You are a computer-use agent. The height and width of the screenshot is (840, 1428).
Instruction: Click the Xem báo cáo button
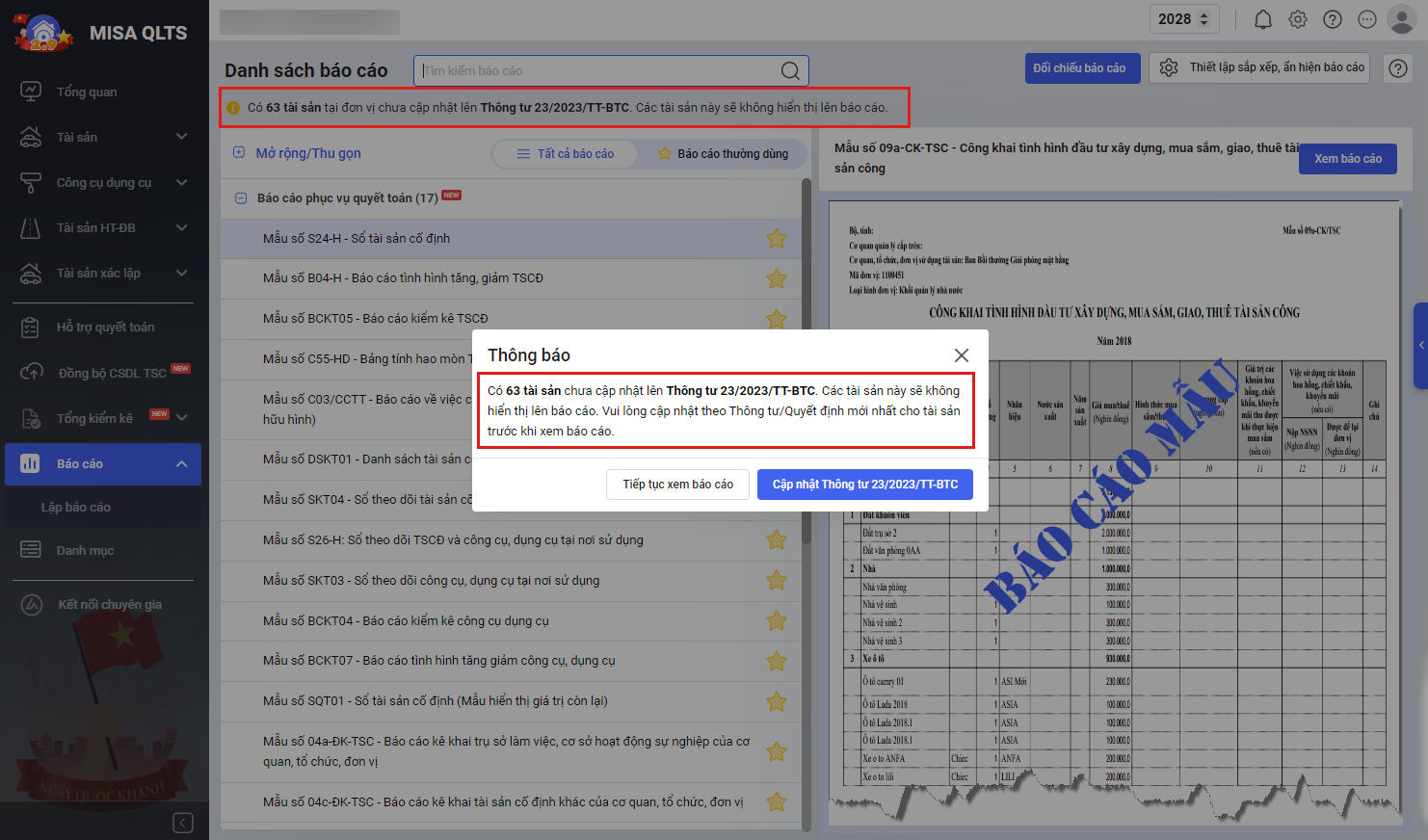point(1348,159)
